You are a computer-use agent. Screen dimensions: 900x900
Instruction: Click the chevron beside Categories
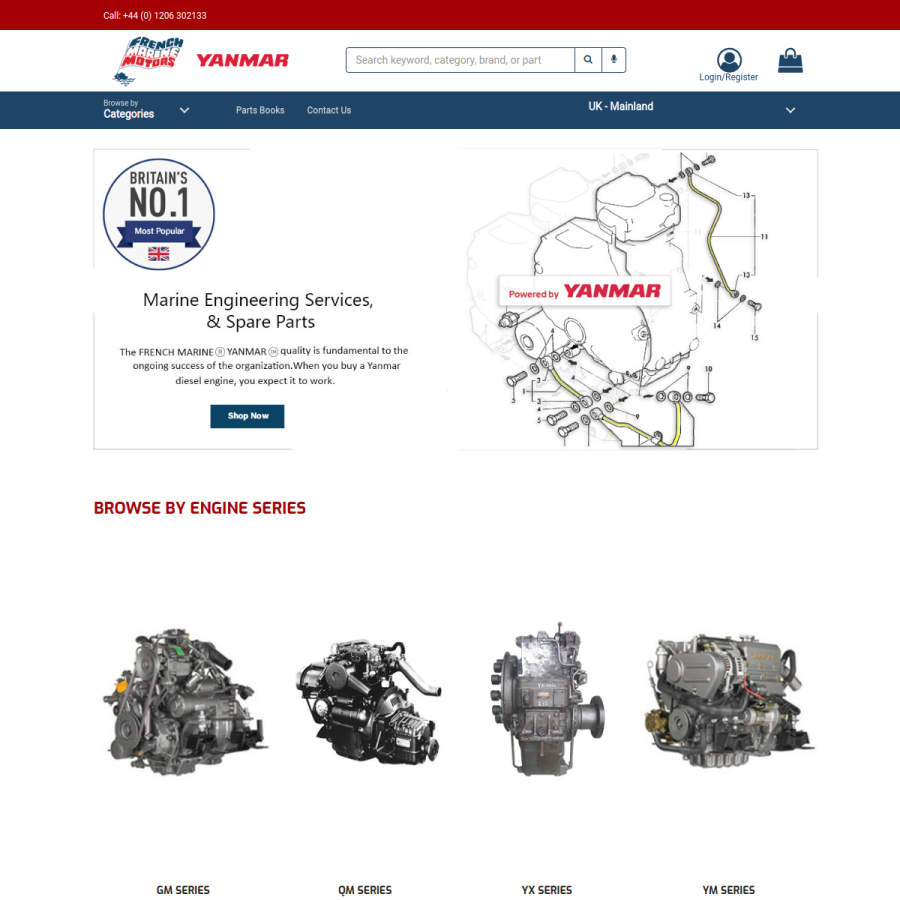pyautogui.click(x=184, y=110)
